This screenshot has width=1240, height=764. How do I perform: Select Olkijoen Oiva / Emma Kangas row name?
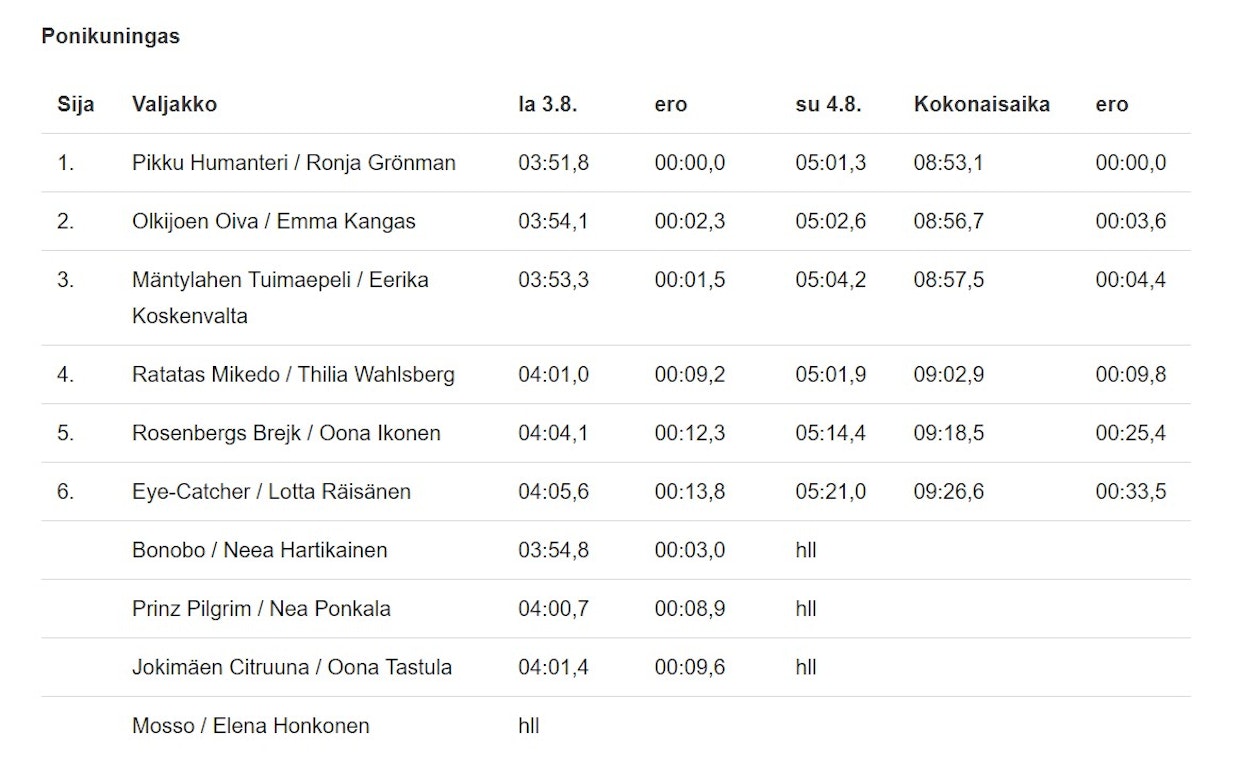coord(273,221)
